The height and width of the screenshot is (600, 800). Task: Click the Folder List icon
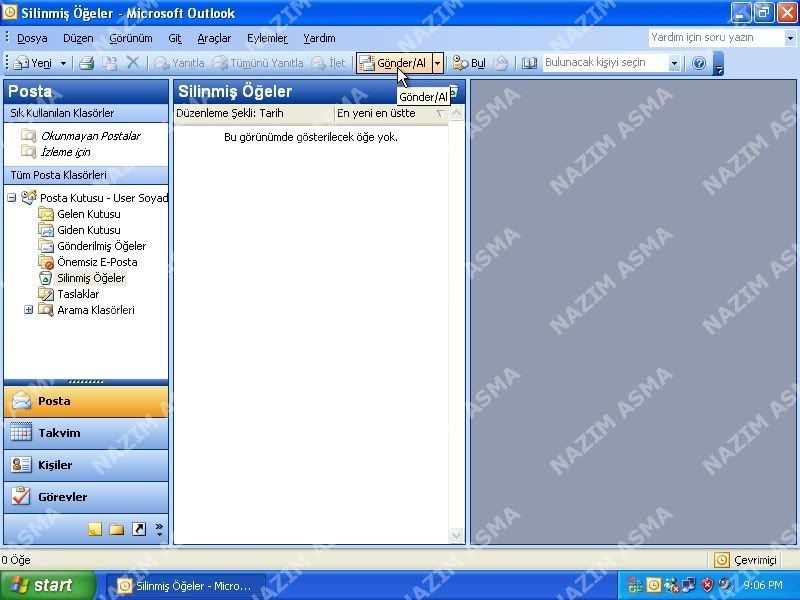point(116,529)
